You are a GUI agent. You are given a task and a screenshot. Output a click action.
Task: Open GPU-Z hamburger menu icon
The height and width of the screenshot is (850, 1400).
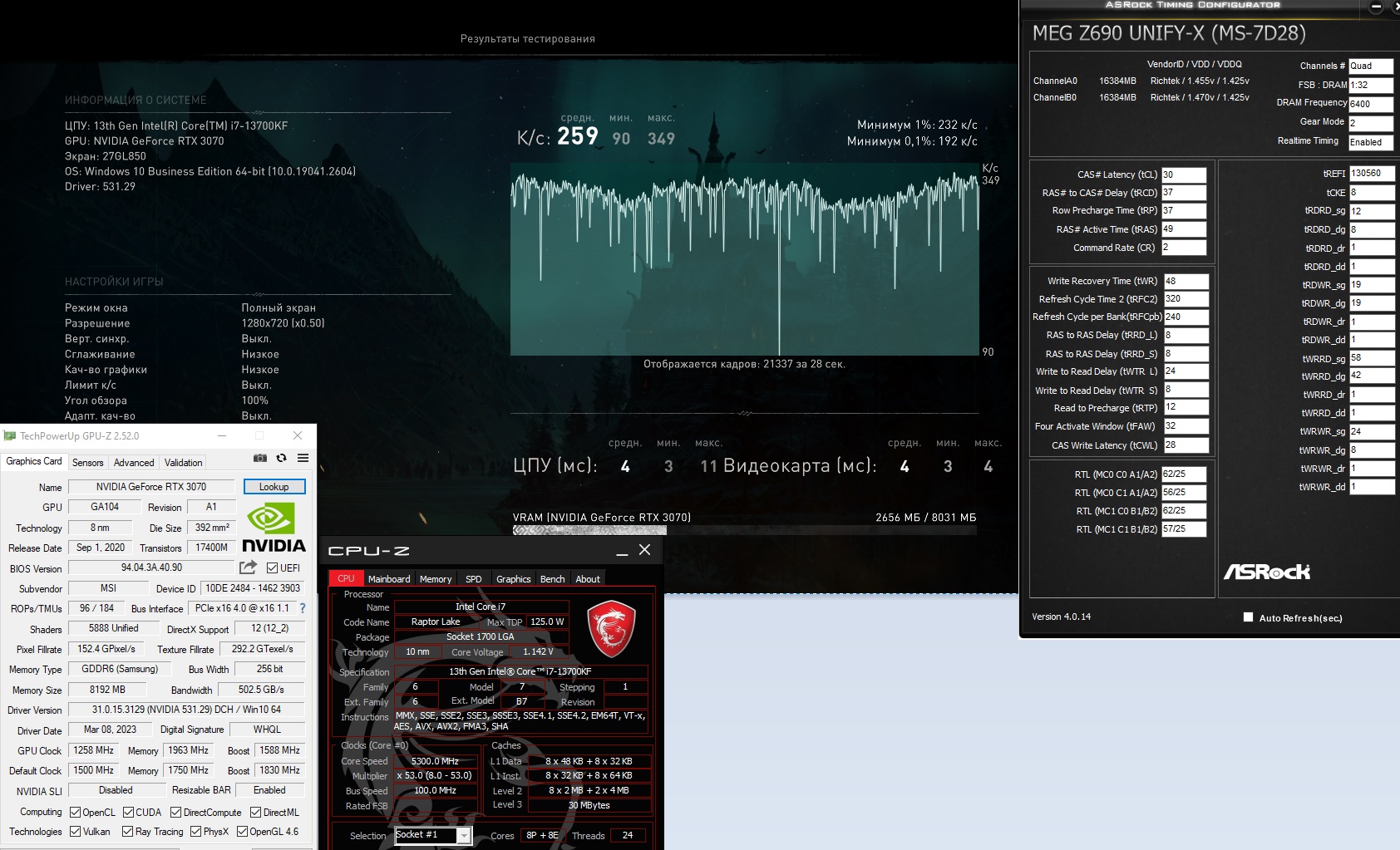click(x=303, y=458)
